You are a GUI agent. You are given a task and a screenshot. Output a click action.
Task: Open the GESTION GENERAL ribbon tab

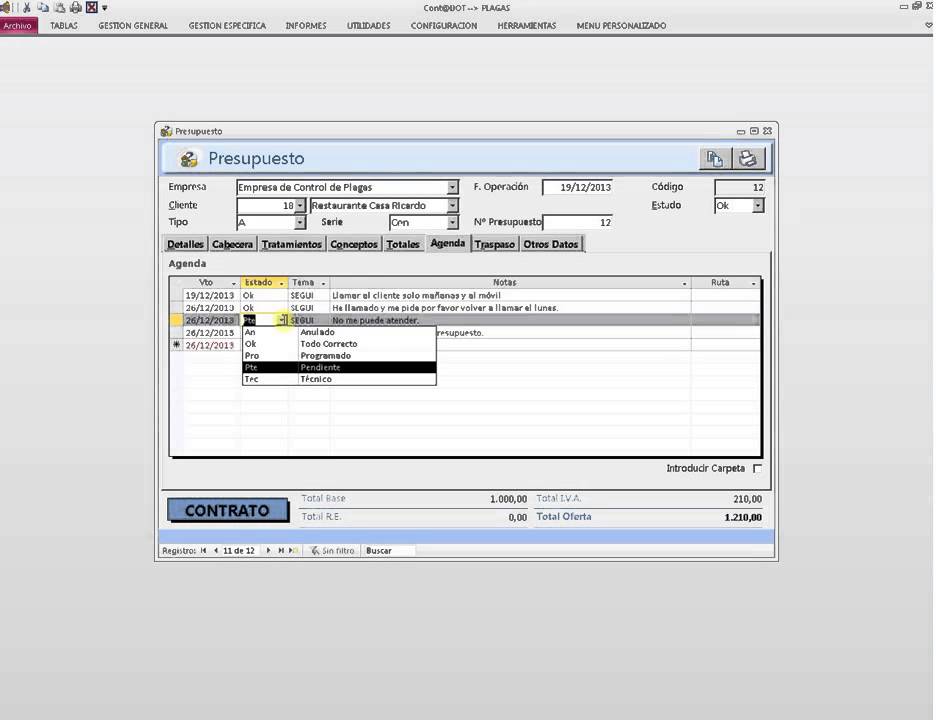(x=133, y=26)
